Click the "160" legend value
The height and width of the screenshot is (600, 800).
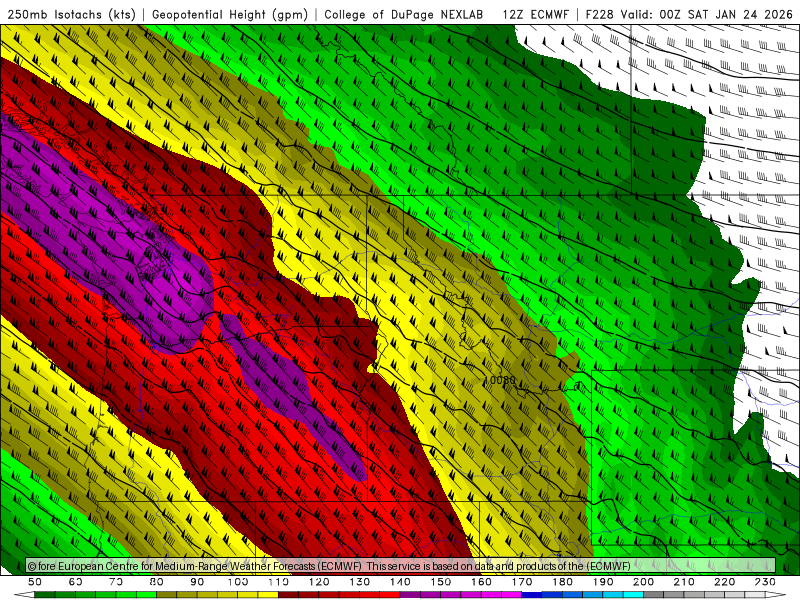click(481, 582)
